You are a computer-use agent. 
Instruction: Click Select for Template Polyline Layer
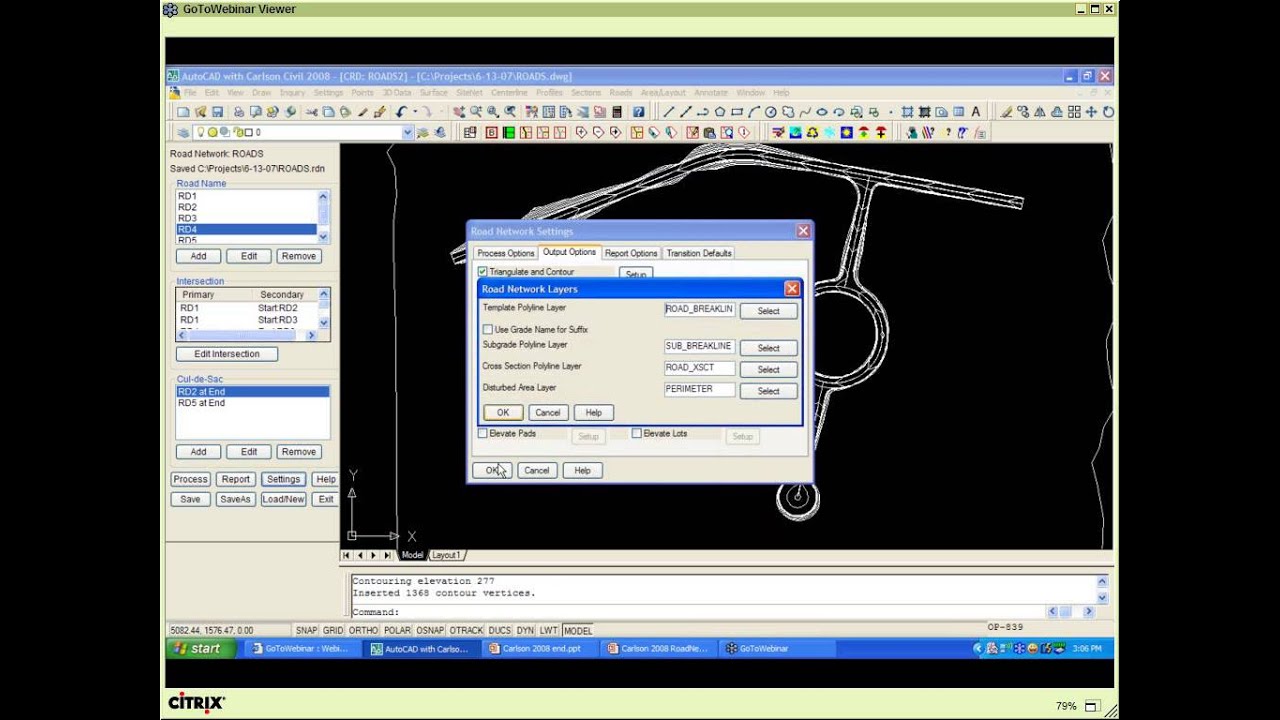click(768, 311)
